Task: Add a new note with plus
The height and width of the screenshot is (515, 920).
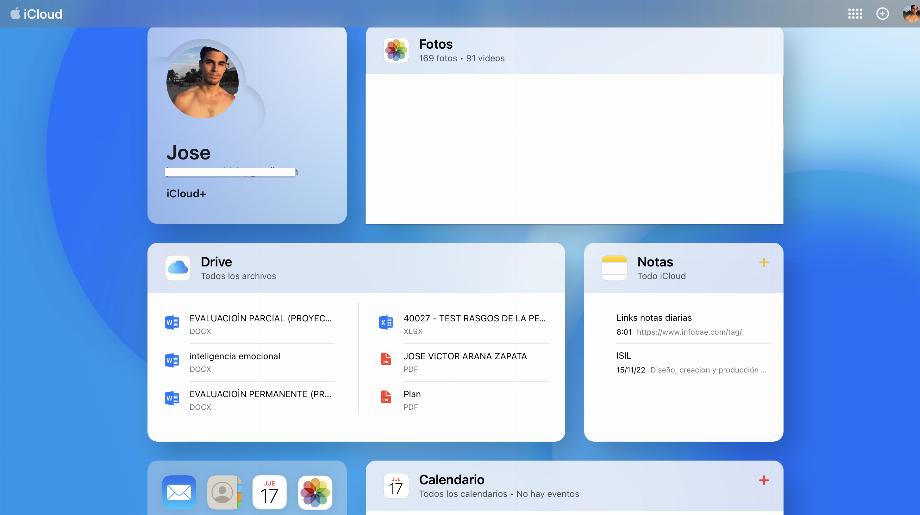Action: 763,262
